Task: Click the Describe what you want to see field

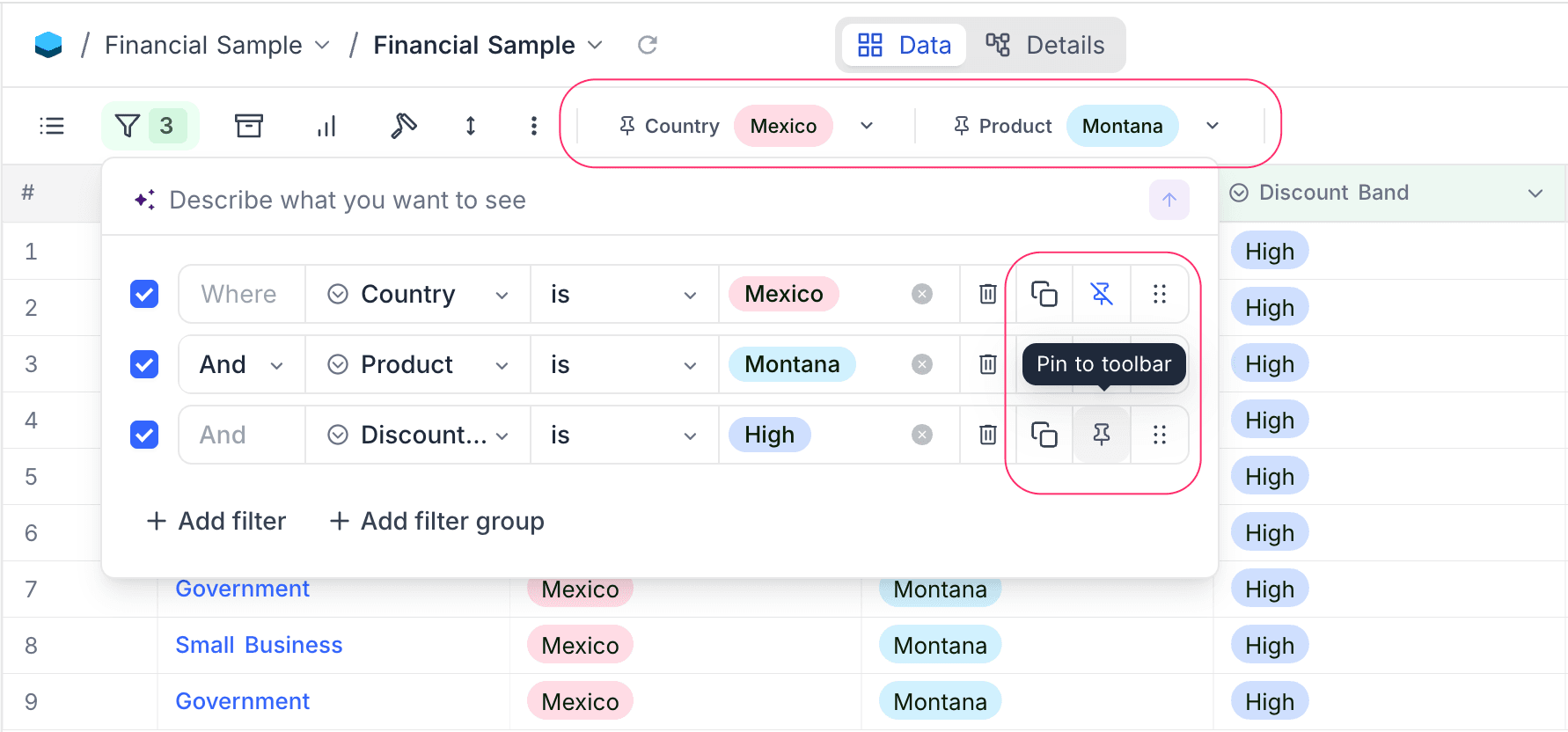Action: tap(616, 201)
